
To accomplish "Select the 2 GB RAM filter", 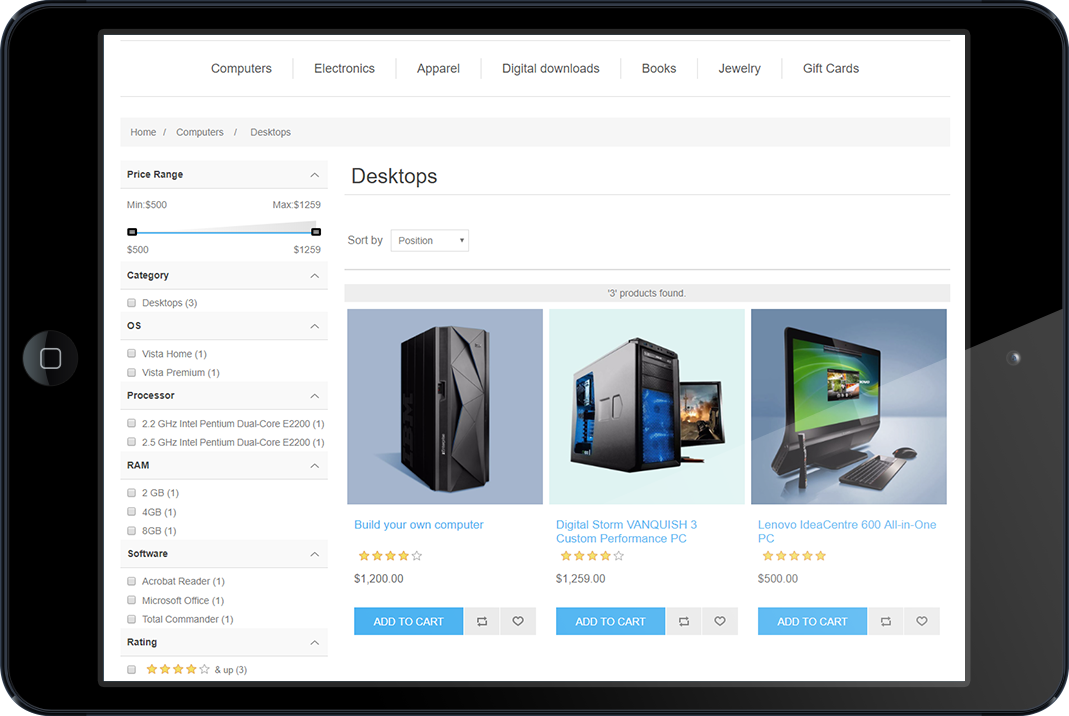I will coord(132,492).
